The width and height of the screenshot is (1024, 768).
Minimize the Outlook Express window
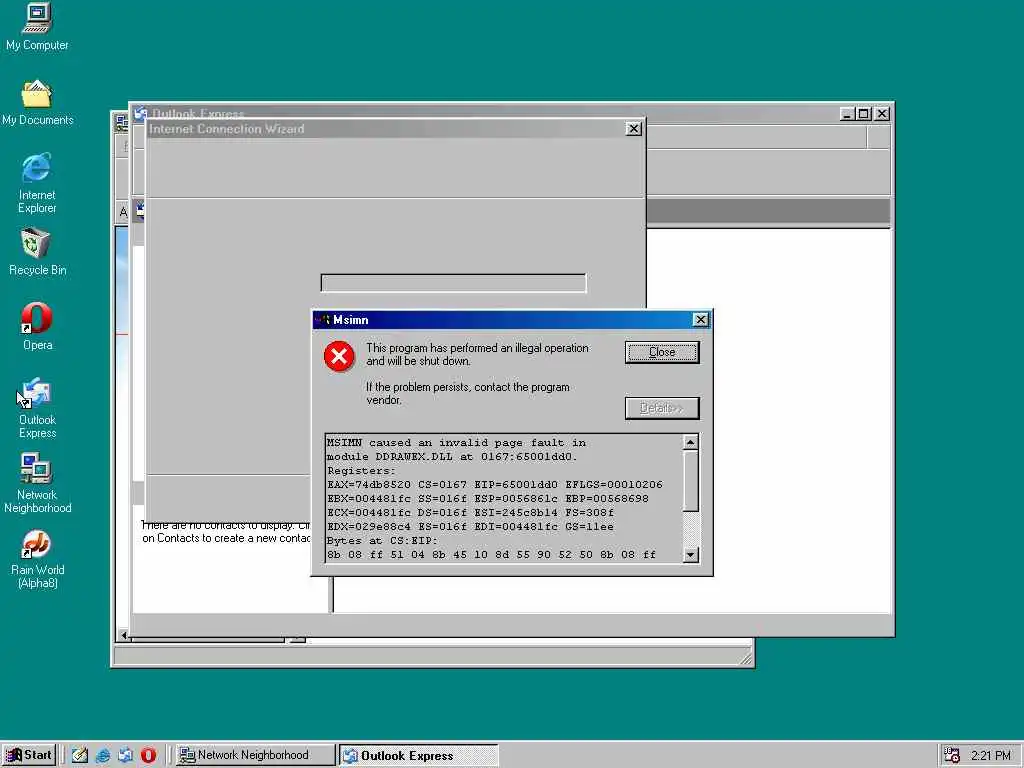[848, 114]
